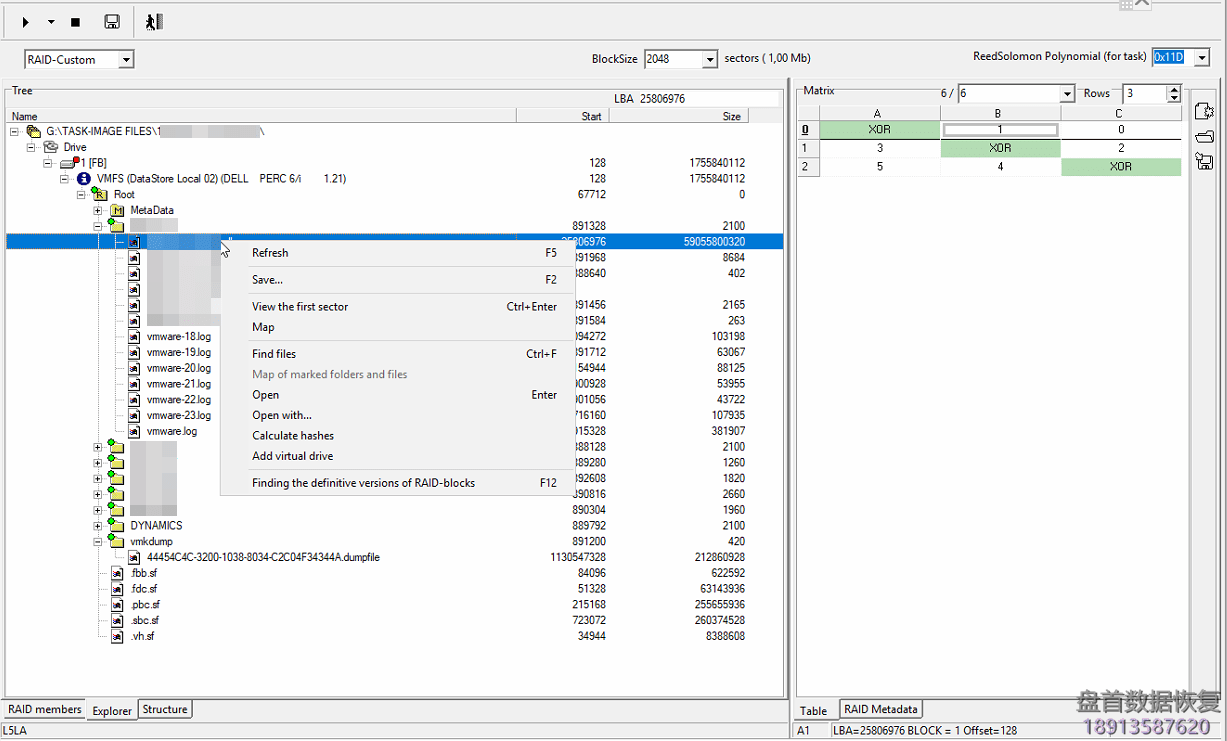Select the vmware-23.log file icon
Viewport: 1227px width, 741px height.
[134, 415]
